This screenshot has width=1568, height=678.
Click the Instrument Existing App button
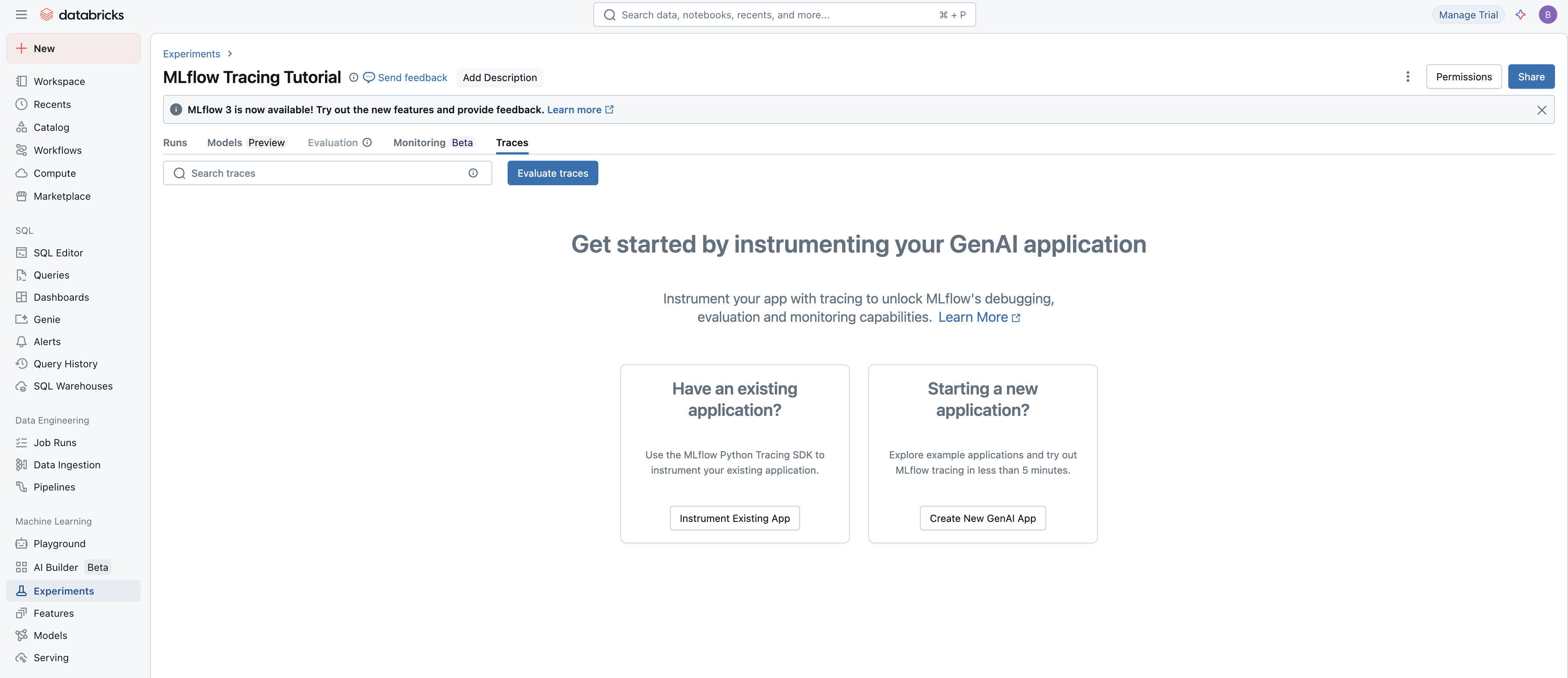734,518
